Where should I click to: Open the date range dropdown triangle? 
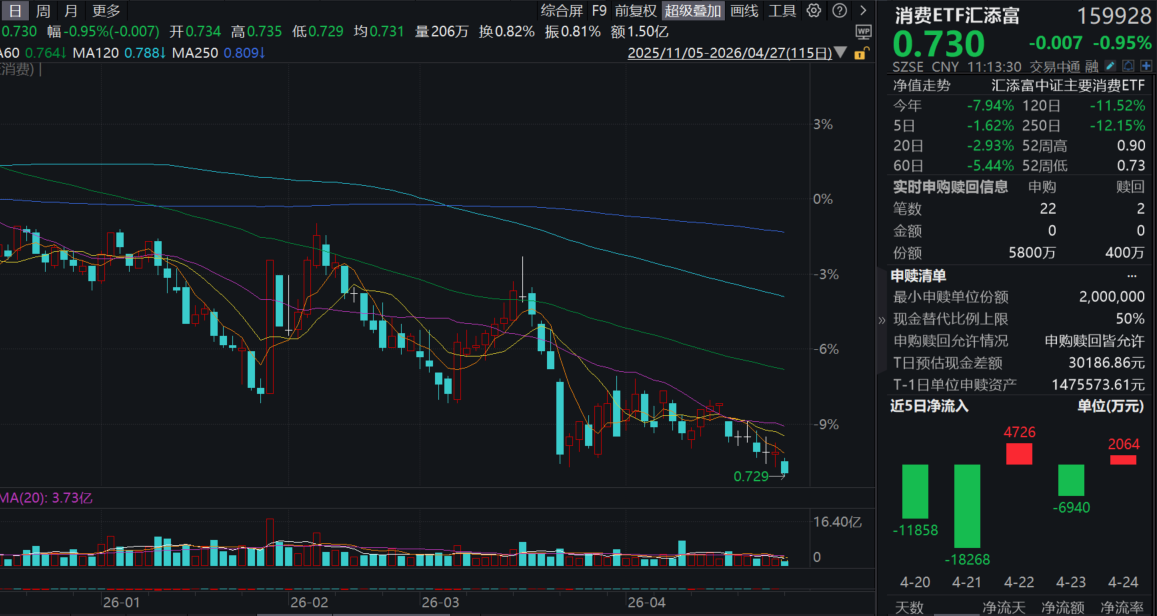pyautogui.click(x=839, y=52)
